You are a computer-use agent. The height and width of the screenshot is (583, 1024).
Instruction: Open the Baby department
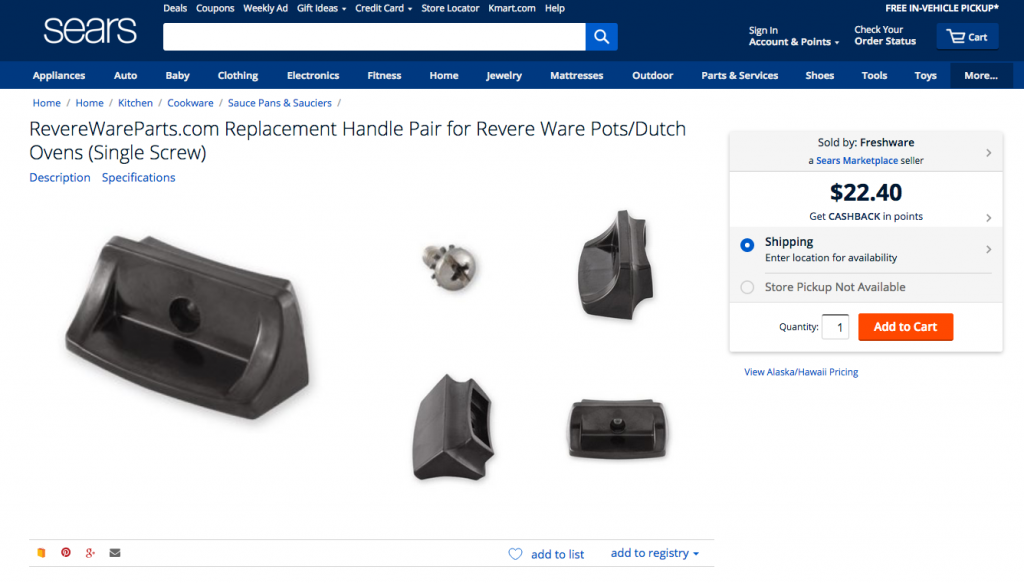click(x=177, y=76)
